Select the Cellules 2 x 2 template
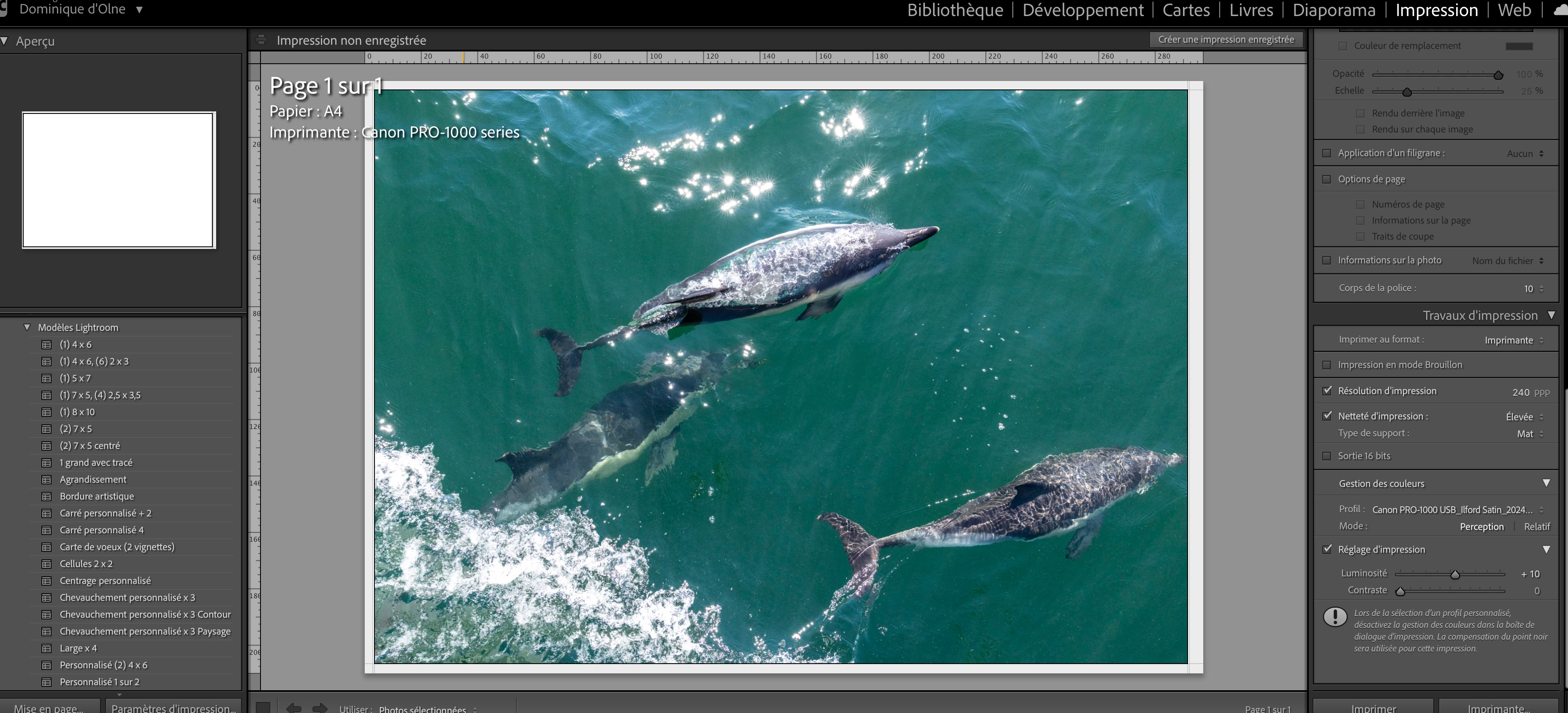 86,564
